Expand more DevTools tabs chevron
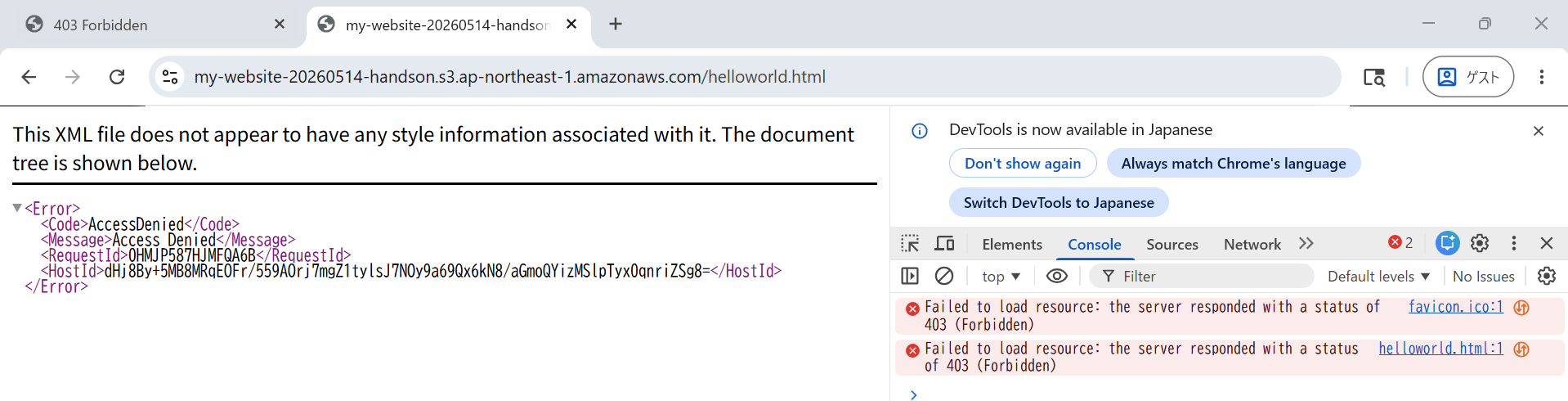1568x401 pixels. [1306, 243]
